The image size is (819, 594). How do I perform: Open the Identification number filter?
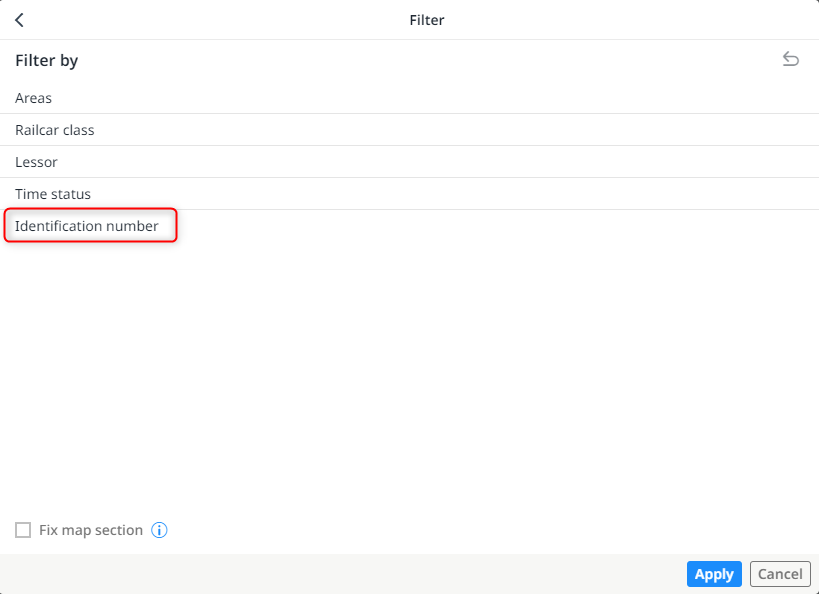(x=410, y=226)
